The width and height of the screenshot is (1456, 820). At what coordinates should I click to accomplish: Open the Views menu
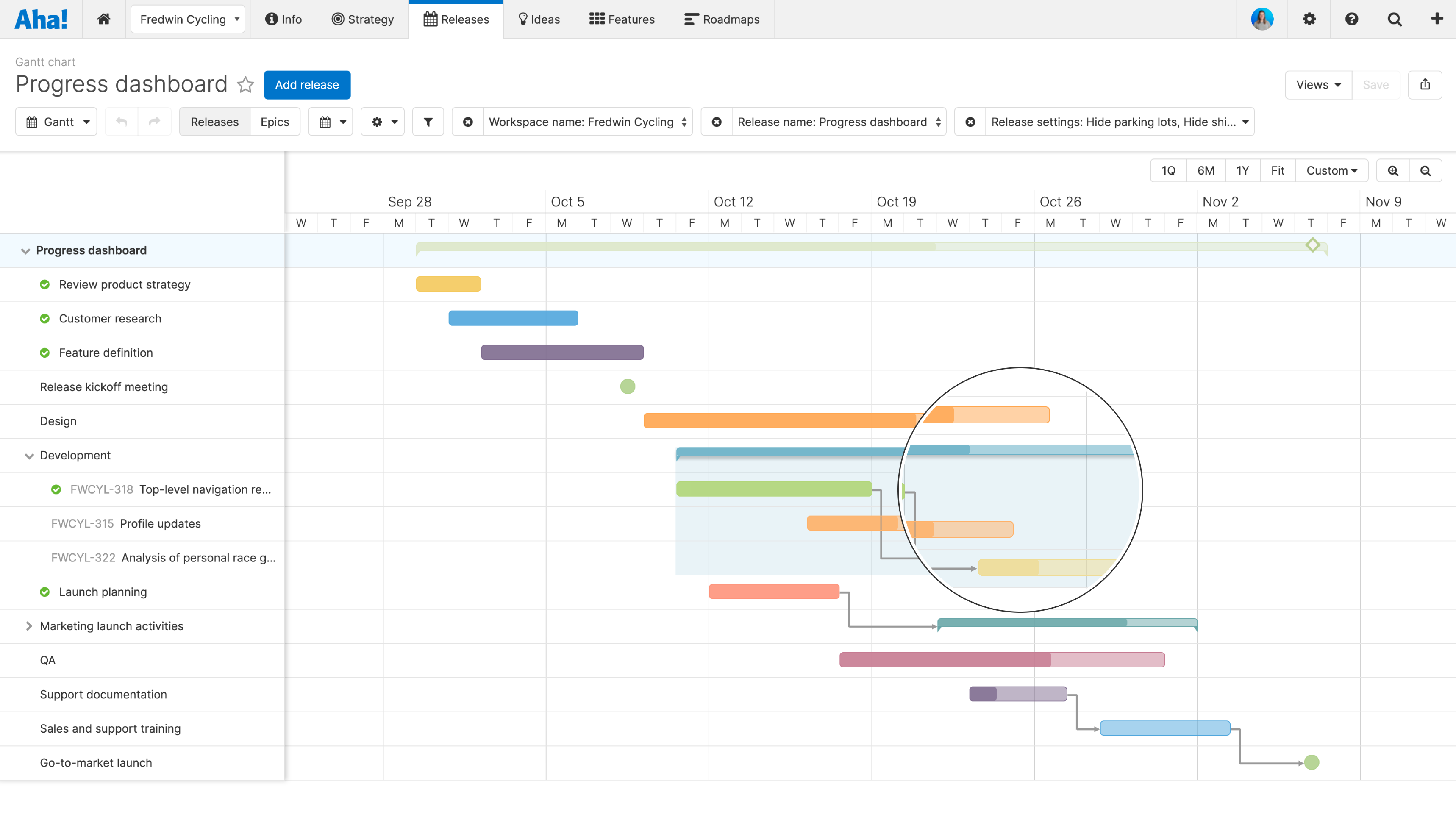[1318, 85]
